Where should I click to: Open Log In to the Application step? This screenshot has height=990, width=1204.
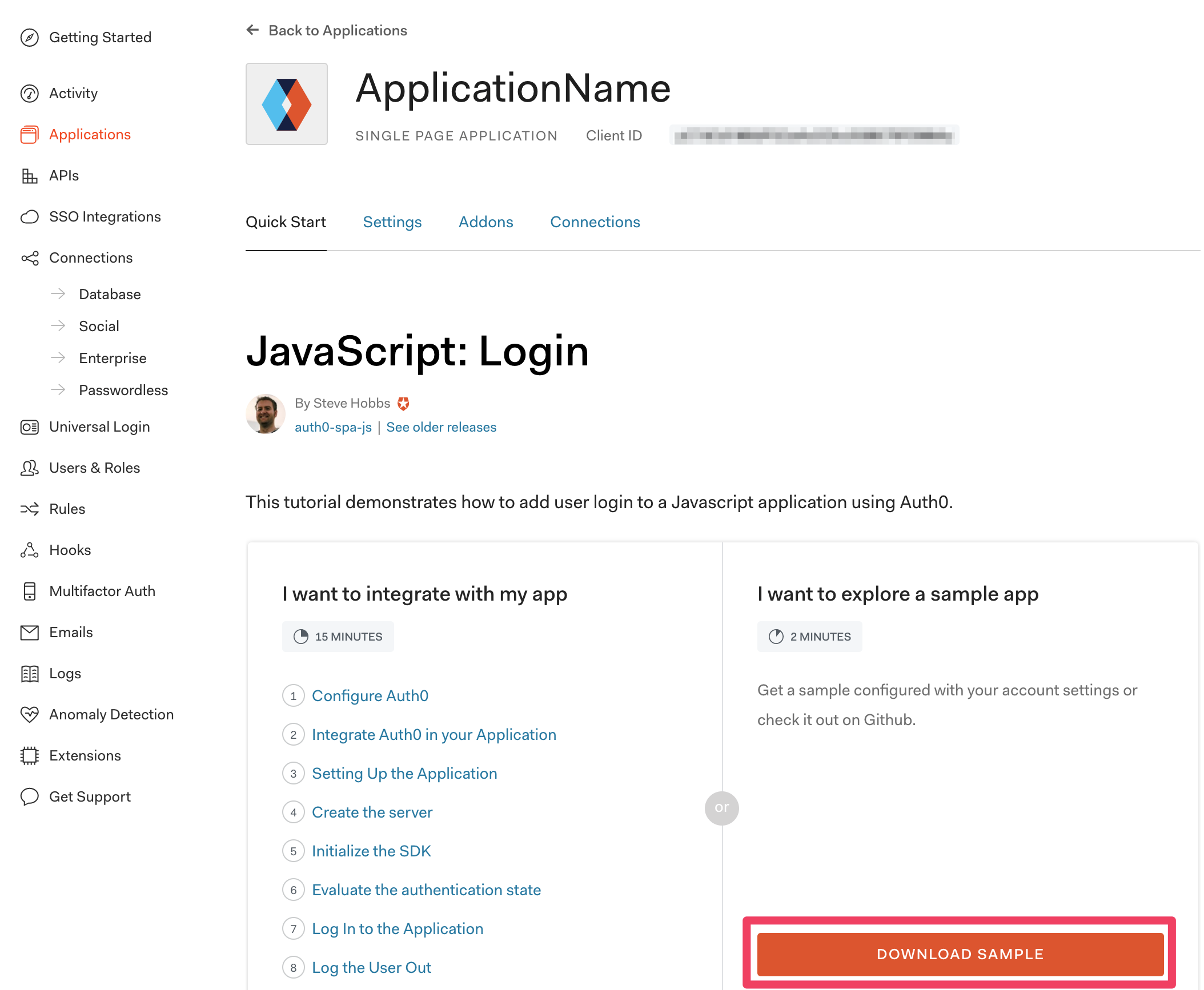tap(398, 929)
